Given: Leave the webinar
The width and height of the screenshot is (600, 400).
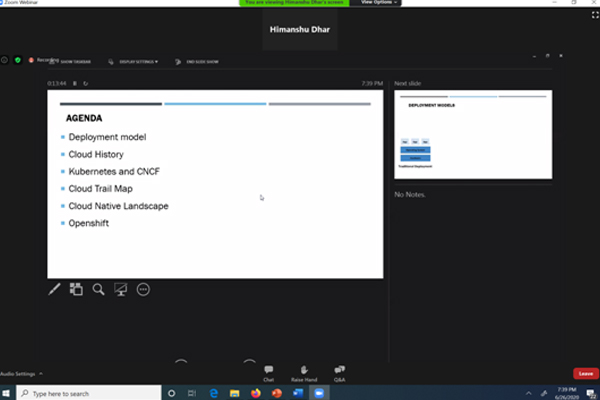Looking at the screenshot, I should pyautogui.click(x=584, y=373).
